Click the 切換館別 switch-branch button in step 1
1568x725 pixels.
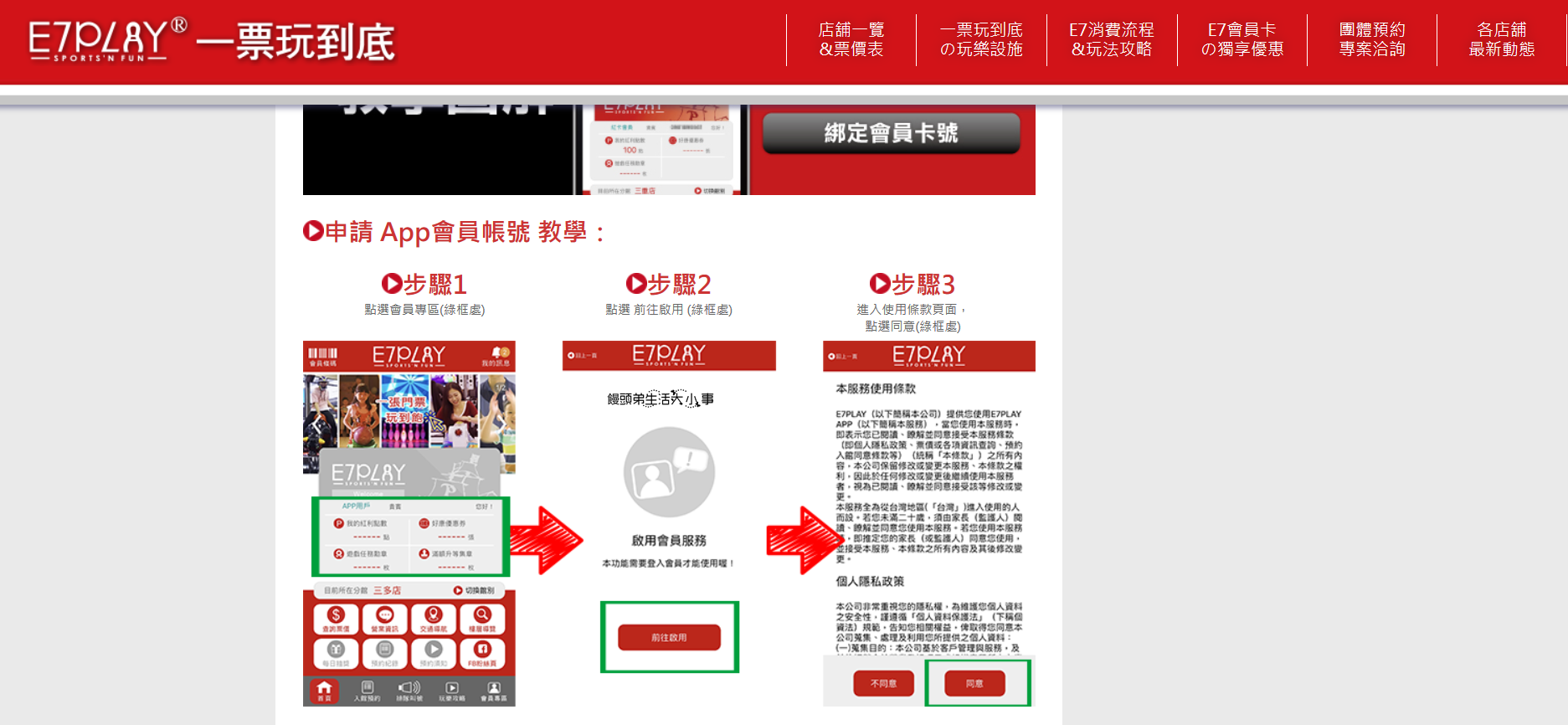pyautogui.click(x=475, y=590)
